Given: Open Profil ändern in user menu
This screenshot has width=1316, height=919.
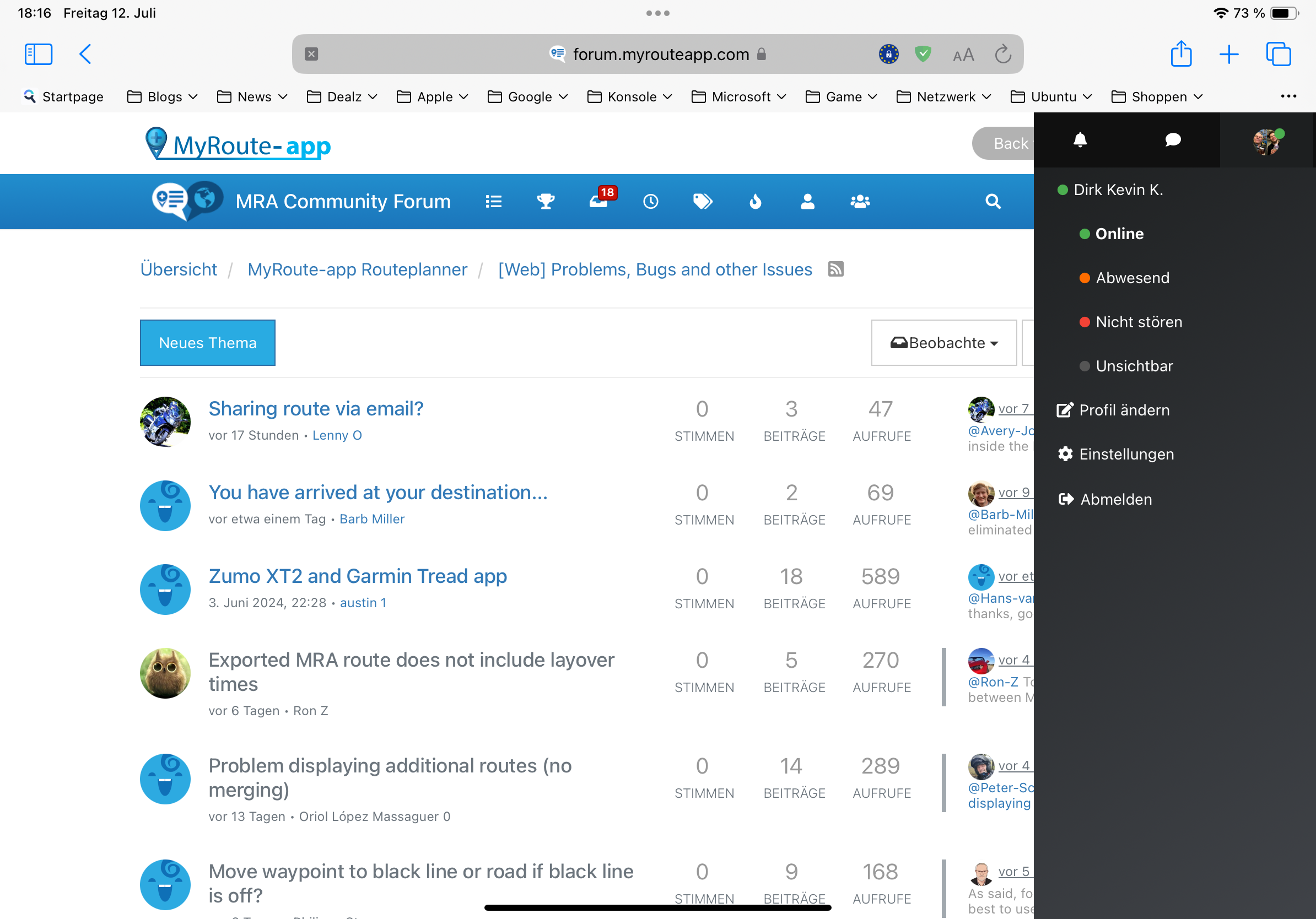Looking at the screenshot, I should 1113,410.
